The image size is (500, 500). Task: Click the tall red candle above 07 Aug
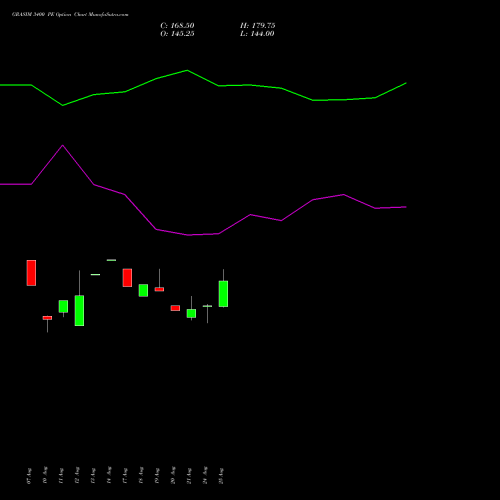[31, 273]
